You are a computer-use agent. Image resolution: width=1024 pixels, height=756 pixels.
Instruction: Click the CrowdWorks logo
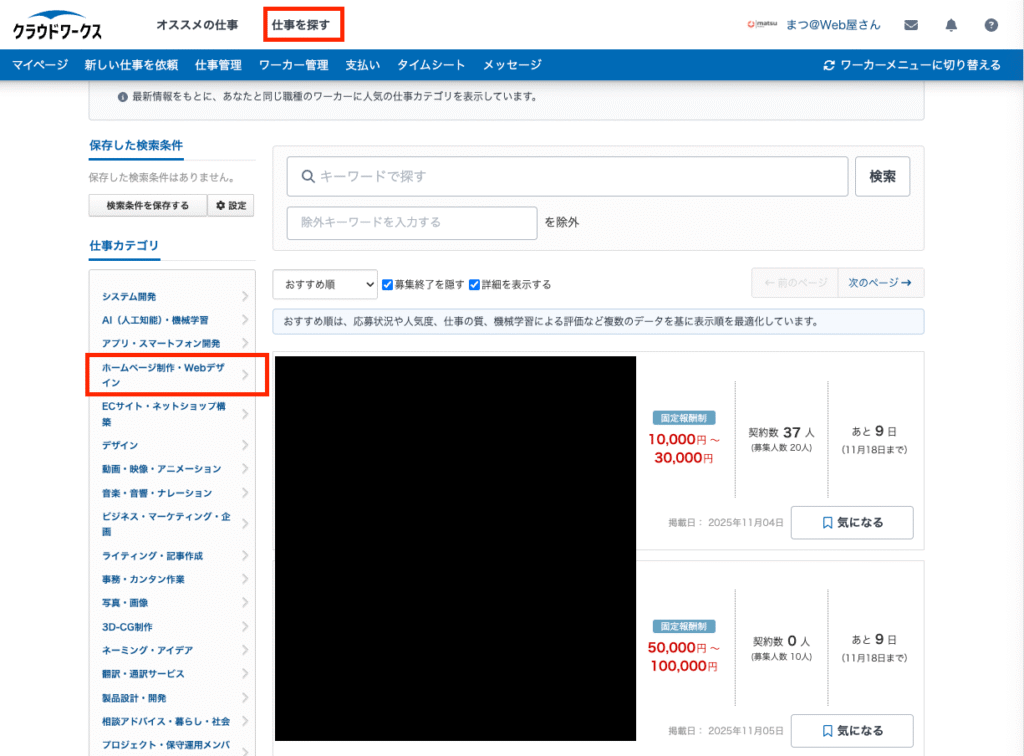click(57, 26)
